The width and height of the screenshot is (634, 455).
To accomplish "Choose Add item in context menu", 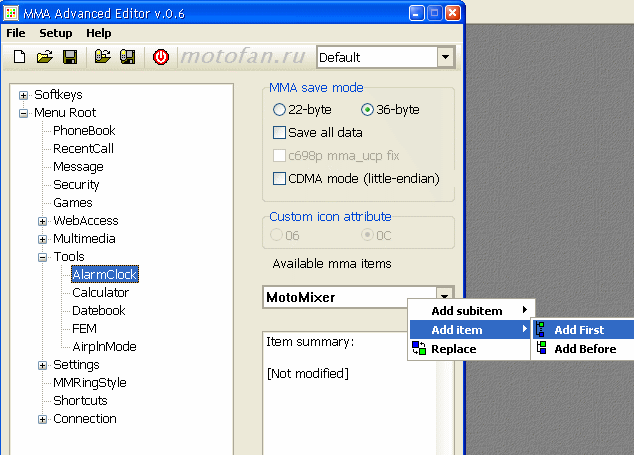I will [471, 330].
